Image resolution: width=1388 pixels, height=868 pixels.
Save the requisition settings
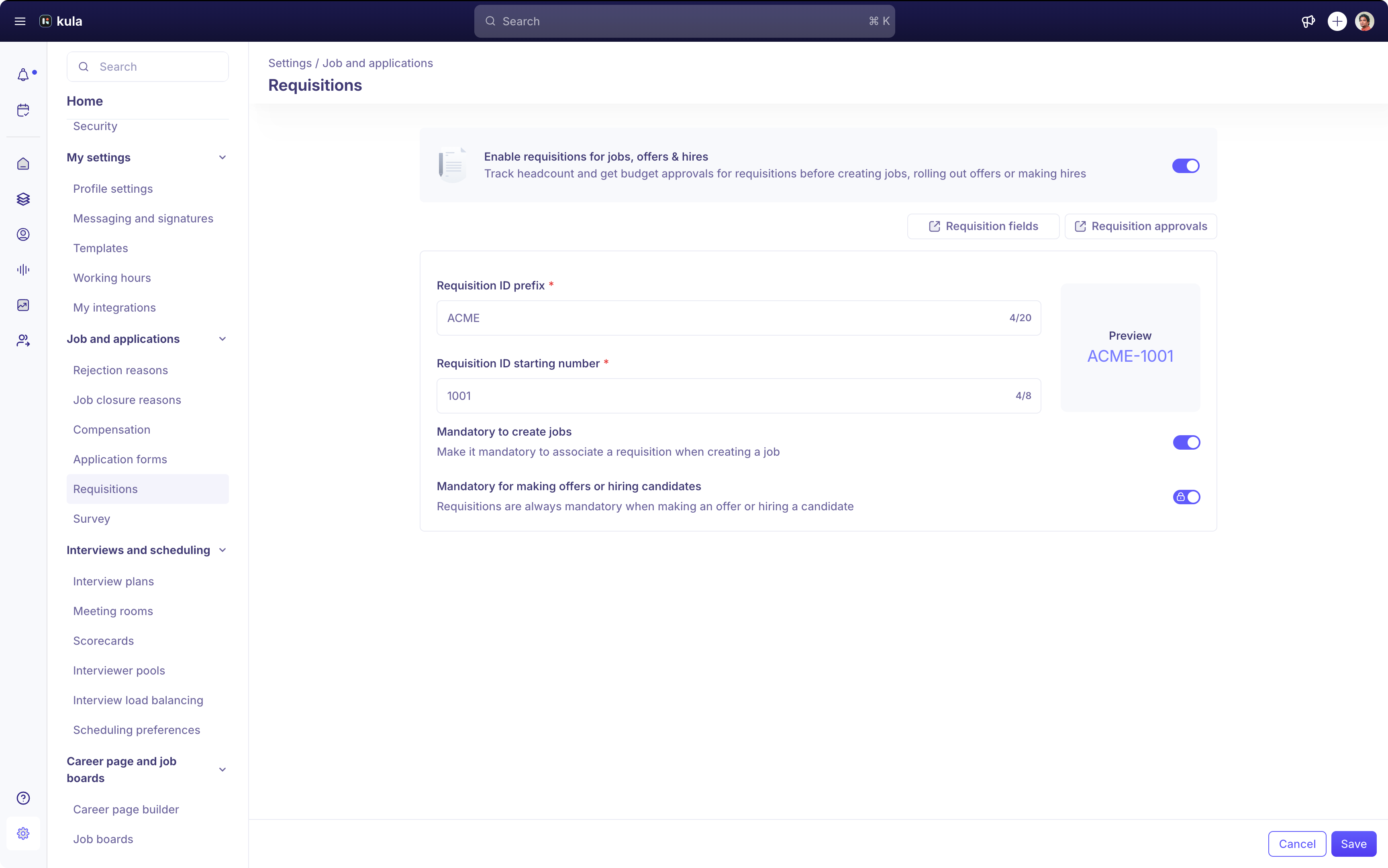point(1353,844)
